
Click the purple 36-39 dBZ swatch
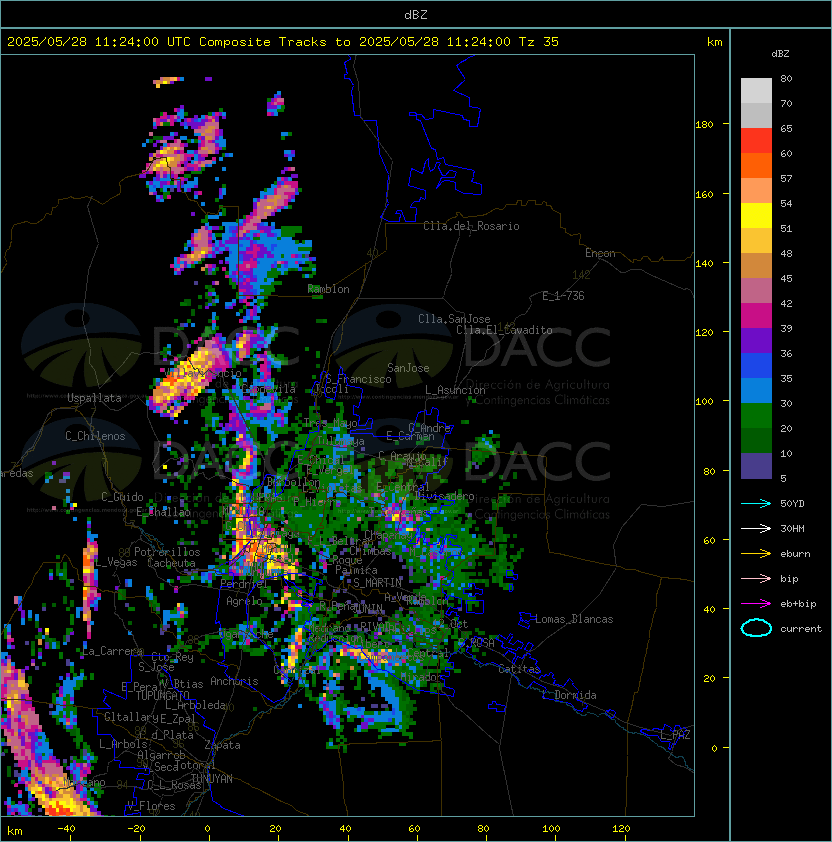coord(756,340)
